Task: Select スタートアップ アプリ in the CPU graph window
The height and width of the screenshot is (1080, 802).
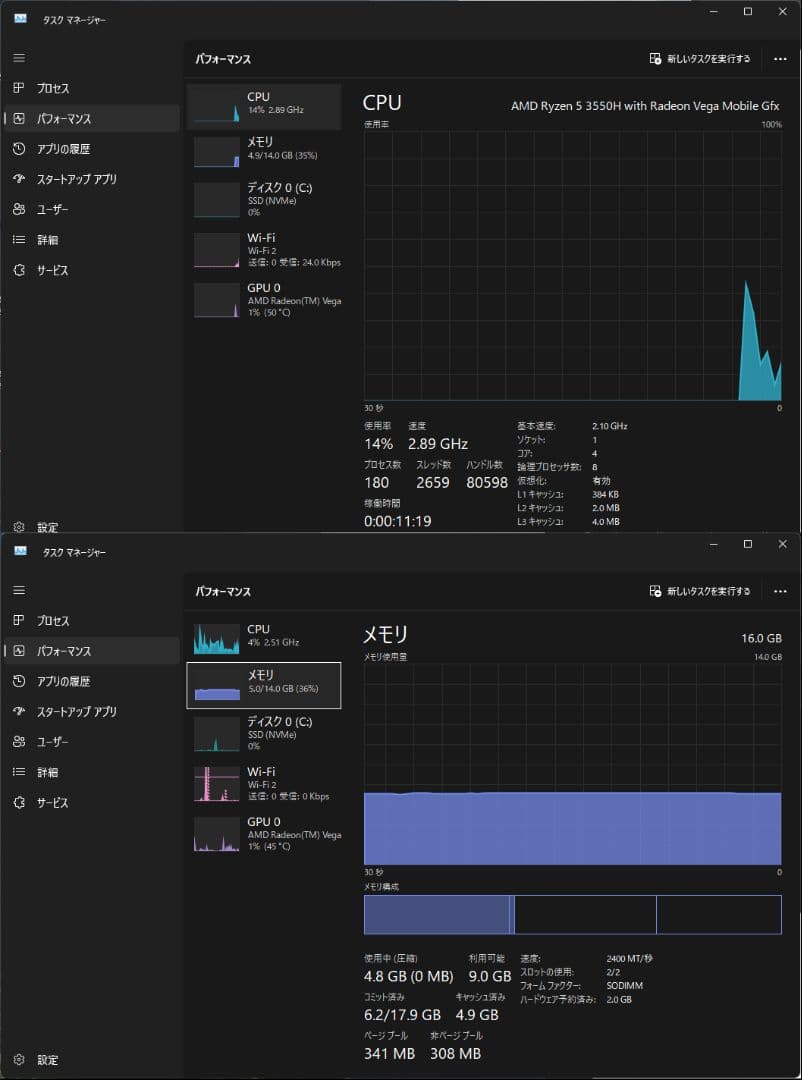Action: [x=76, y=179]
